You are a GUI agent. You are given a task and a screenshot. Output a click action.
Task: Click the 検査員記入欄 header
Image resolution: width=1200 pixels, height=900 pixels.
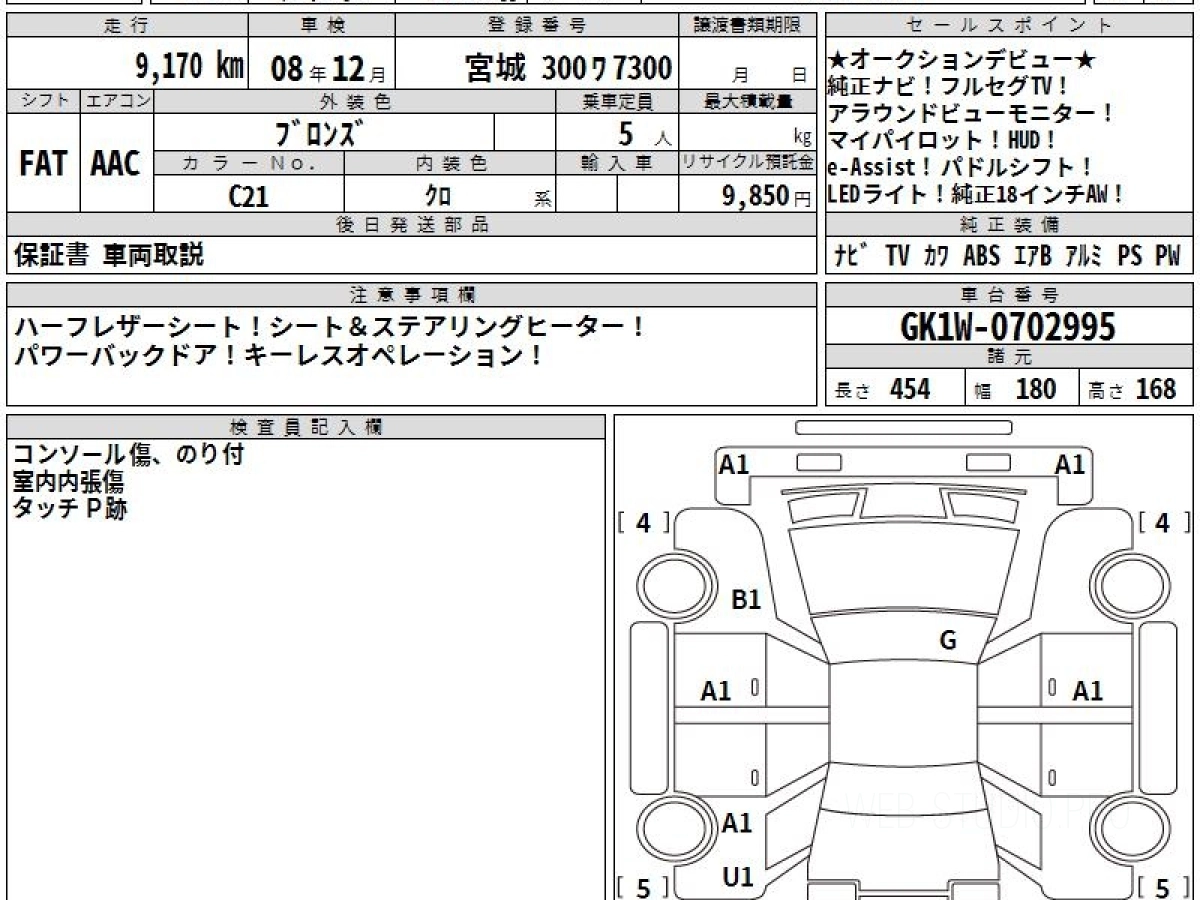[x=306, y=427]
